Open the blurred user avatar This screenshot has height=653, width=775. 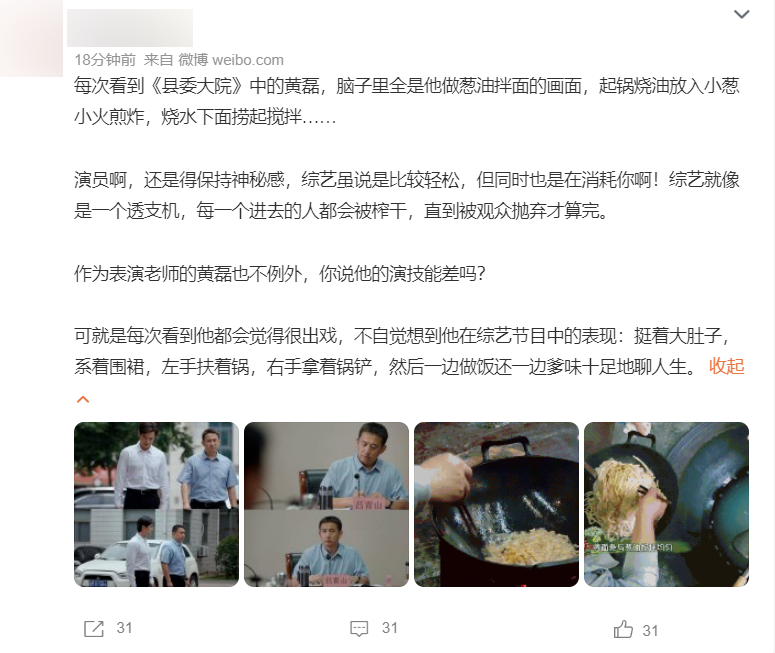coord(31,38)
